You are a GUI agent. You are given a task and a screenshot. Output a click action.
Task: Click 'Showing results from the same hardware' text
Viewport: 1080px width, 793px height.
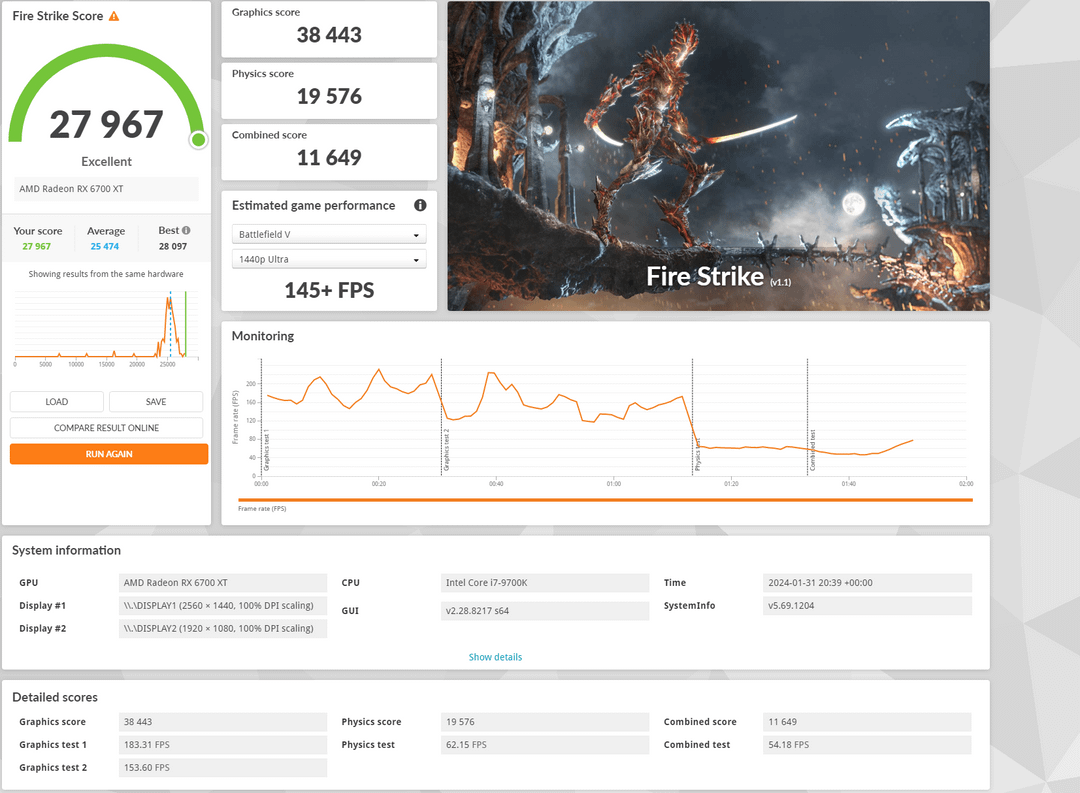pyautogui.click(x=106, y=274)
